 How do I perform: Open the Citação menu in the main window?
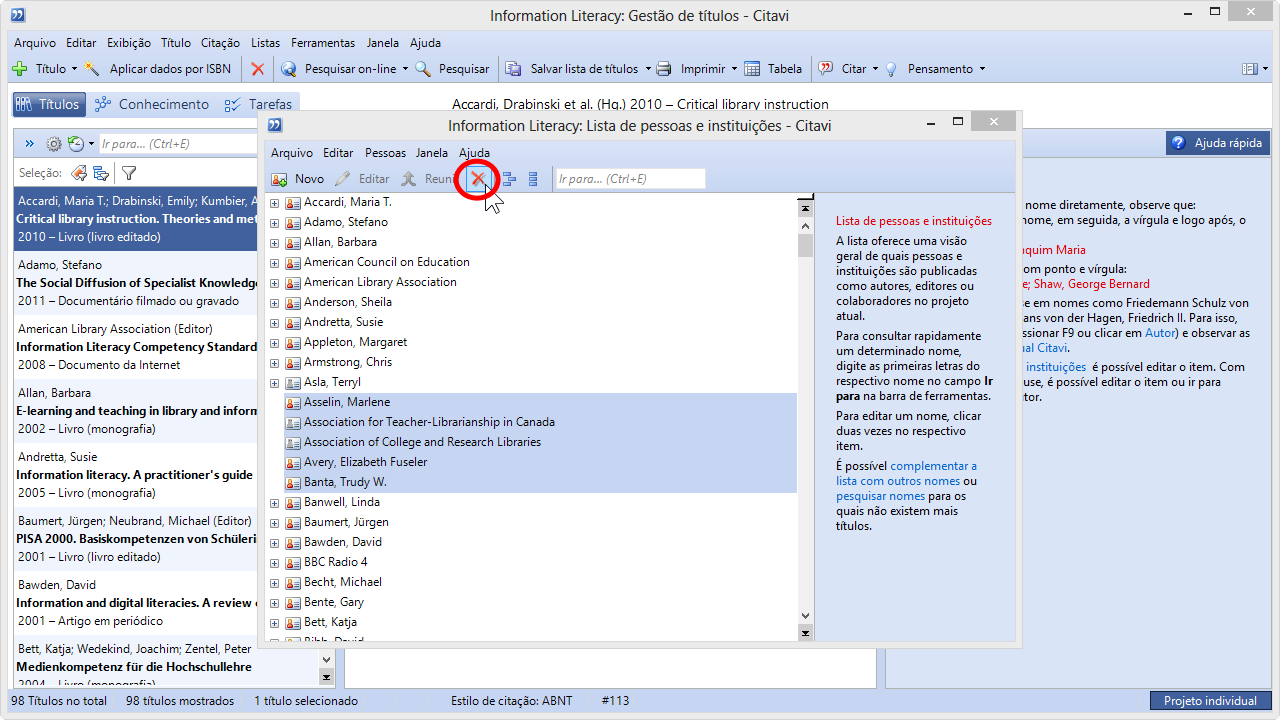220,43
